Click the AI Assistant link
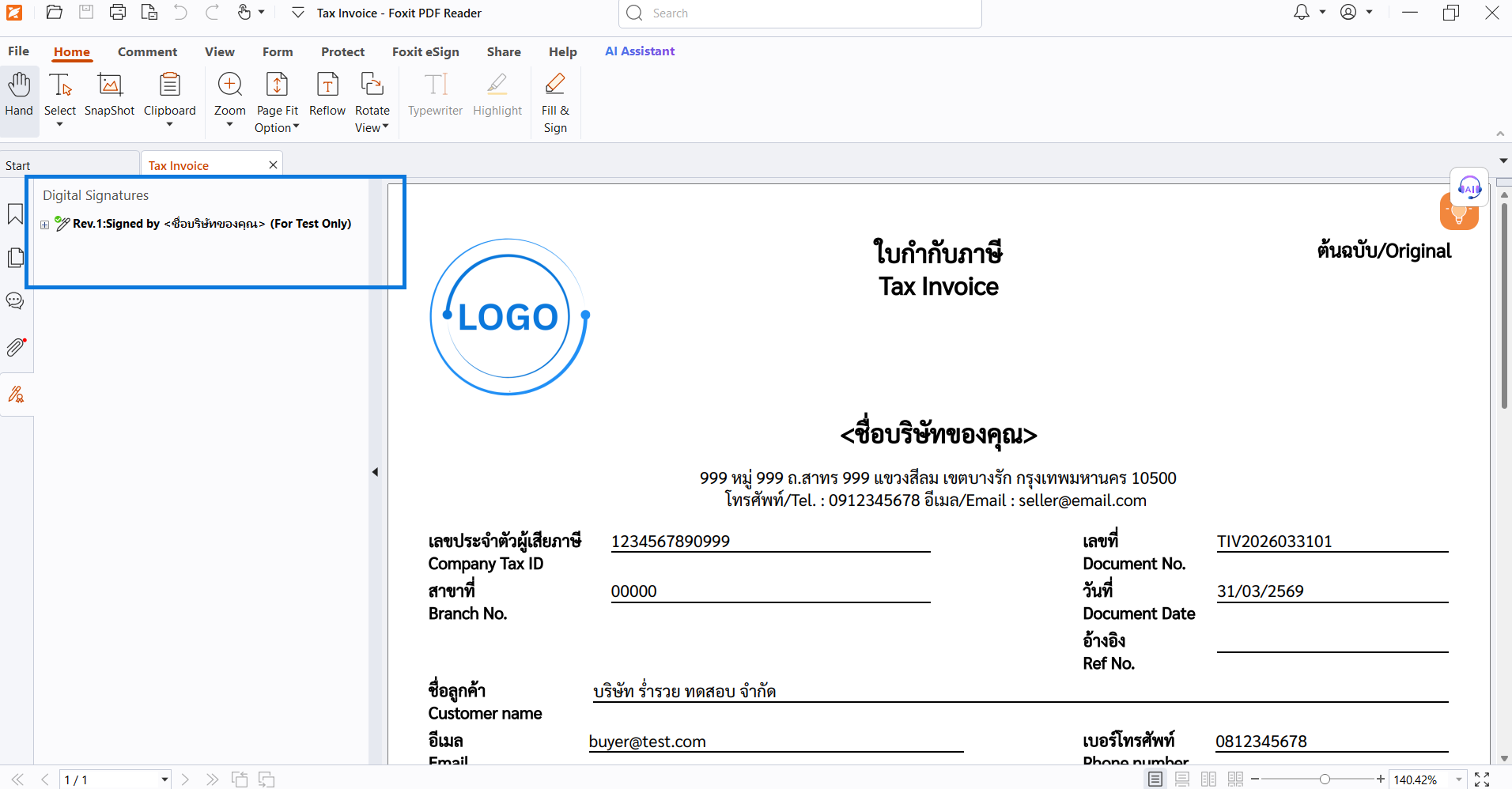 pos(640,51)
